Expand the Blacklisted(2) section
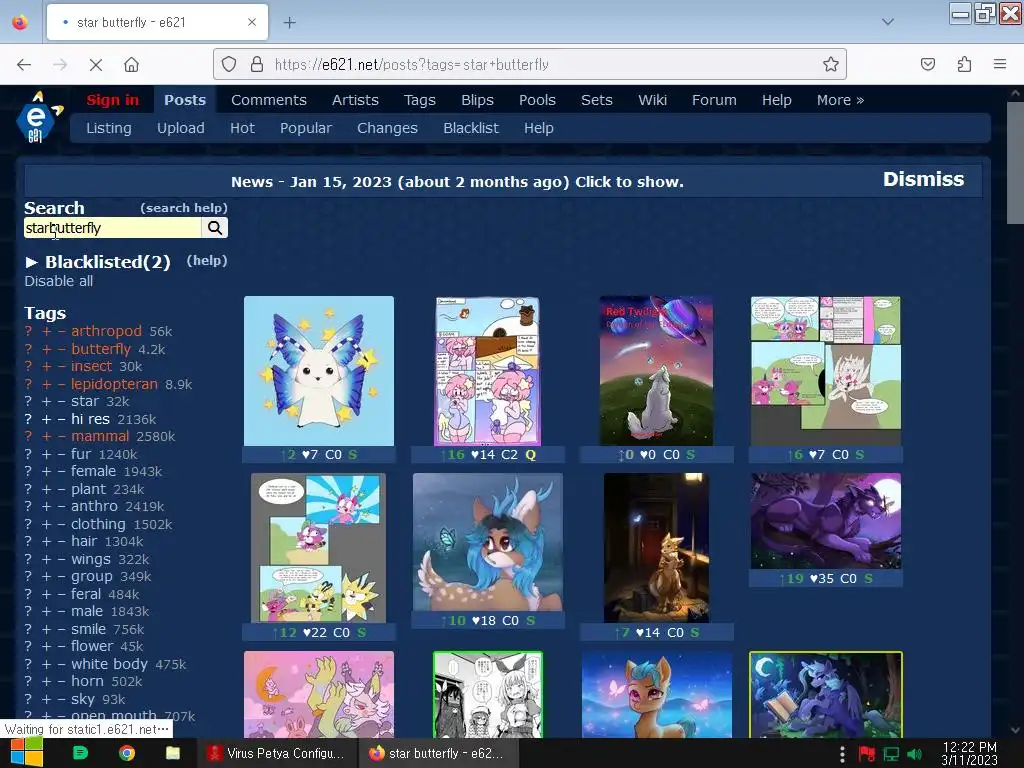The image size is (1024, 768). pos(98,262)
